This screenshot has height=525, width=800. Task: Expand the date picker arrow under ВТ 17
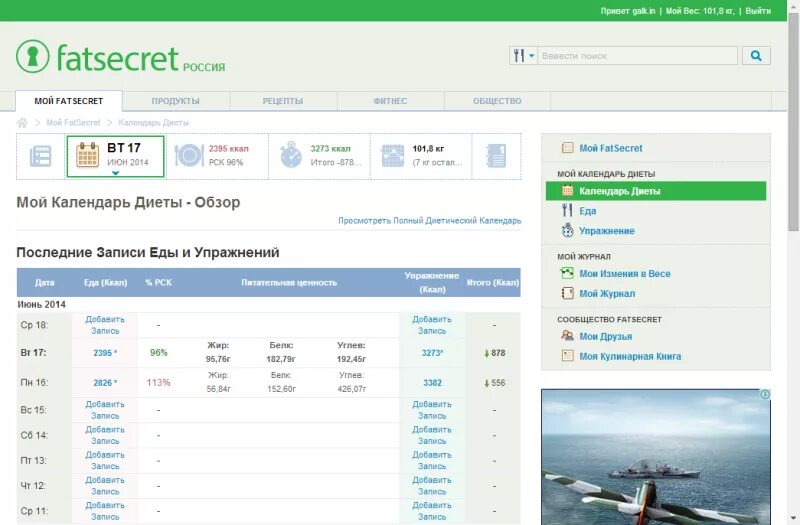pyautogui.click(x=115, y=173)
